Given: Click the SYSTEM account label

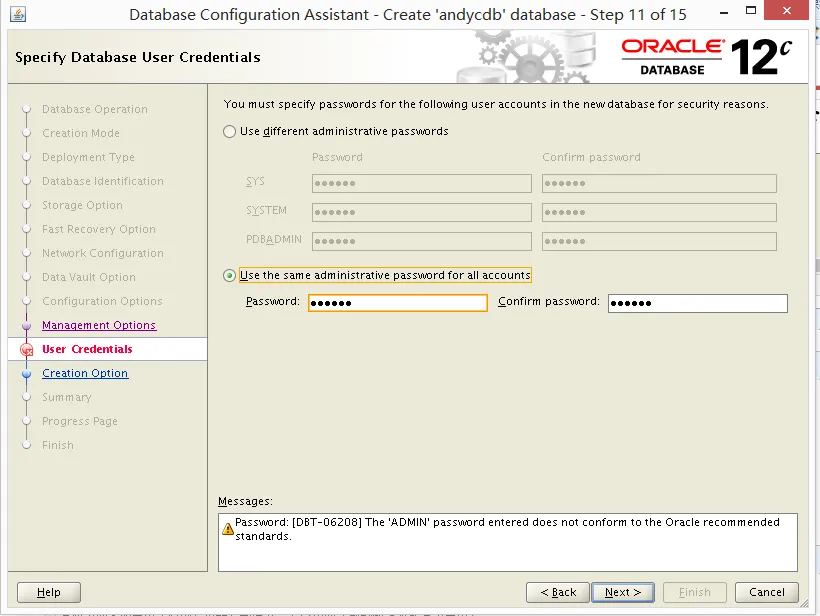Looking at the screenshot, I should [266, 210].
